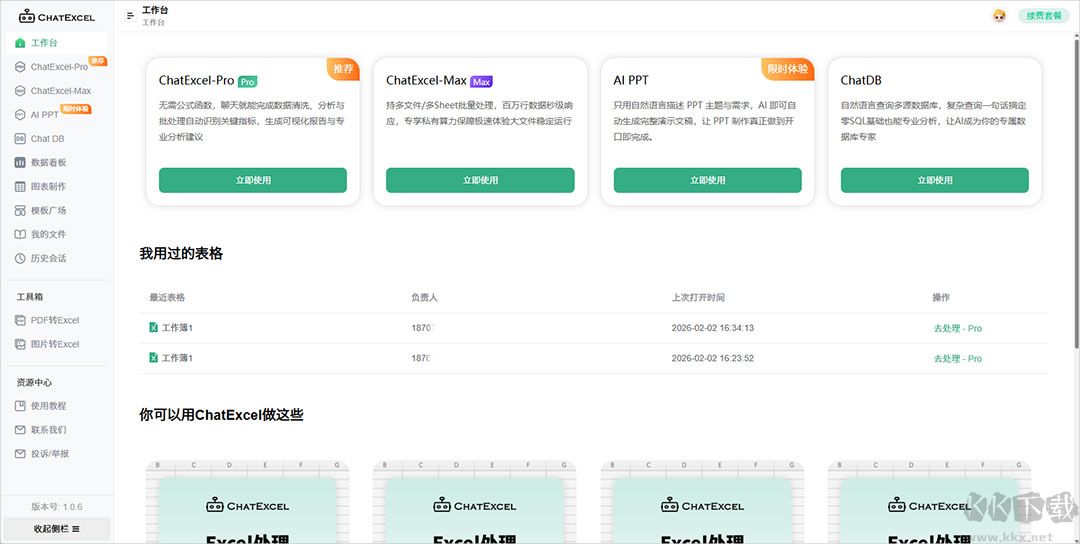1080x544 pixels.
Task: Toggle the sidebar collapse icon beside 工作台 title
Action: point(130,16)
